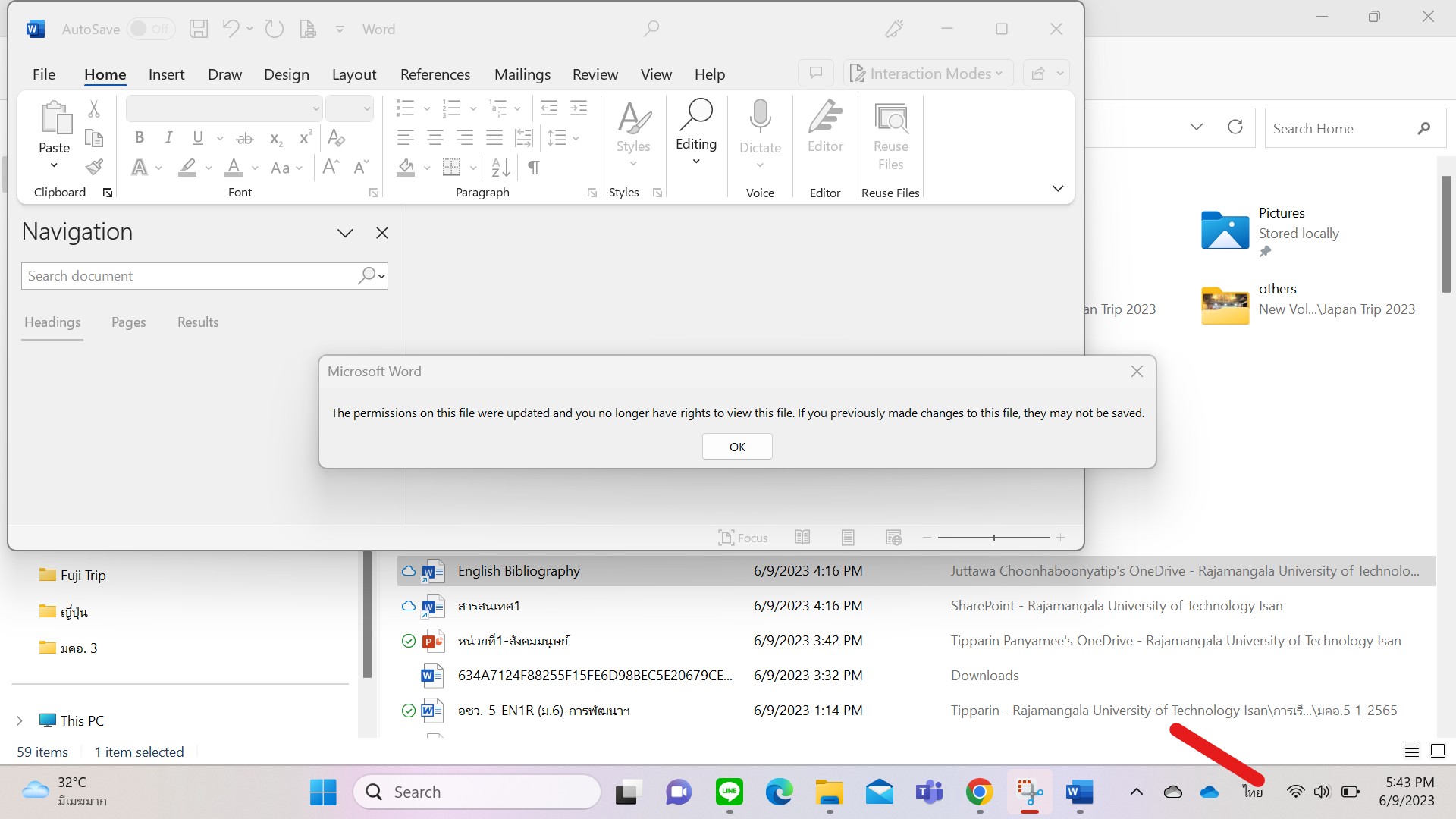Open the Sort dialog icon
This screenshot has width=1456, height=819.
(499, 167)
